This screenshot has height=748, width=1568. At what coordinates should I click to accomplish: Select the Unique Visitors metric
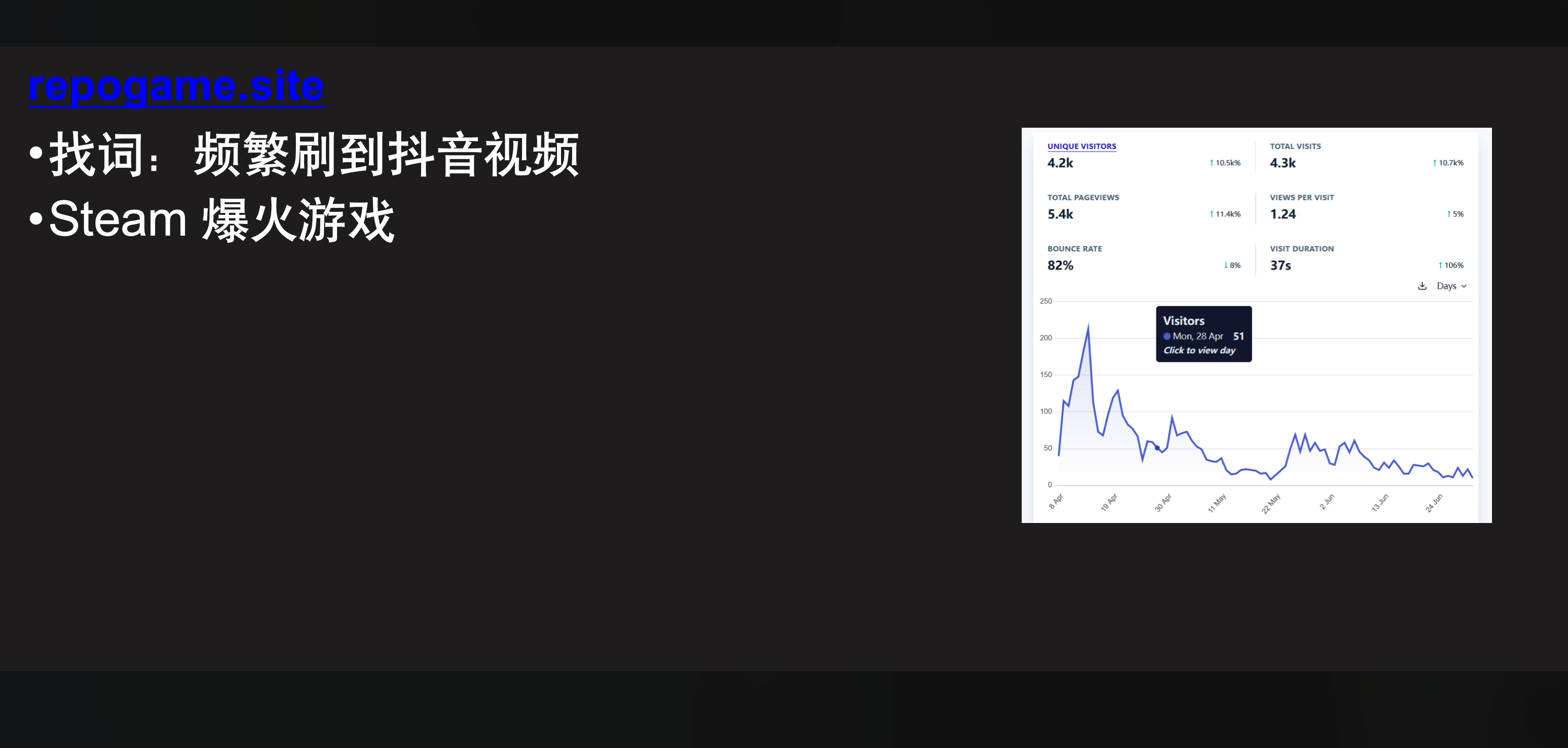[1081, 146]
